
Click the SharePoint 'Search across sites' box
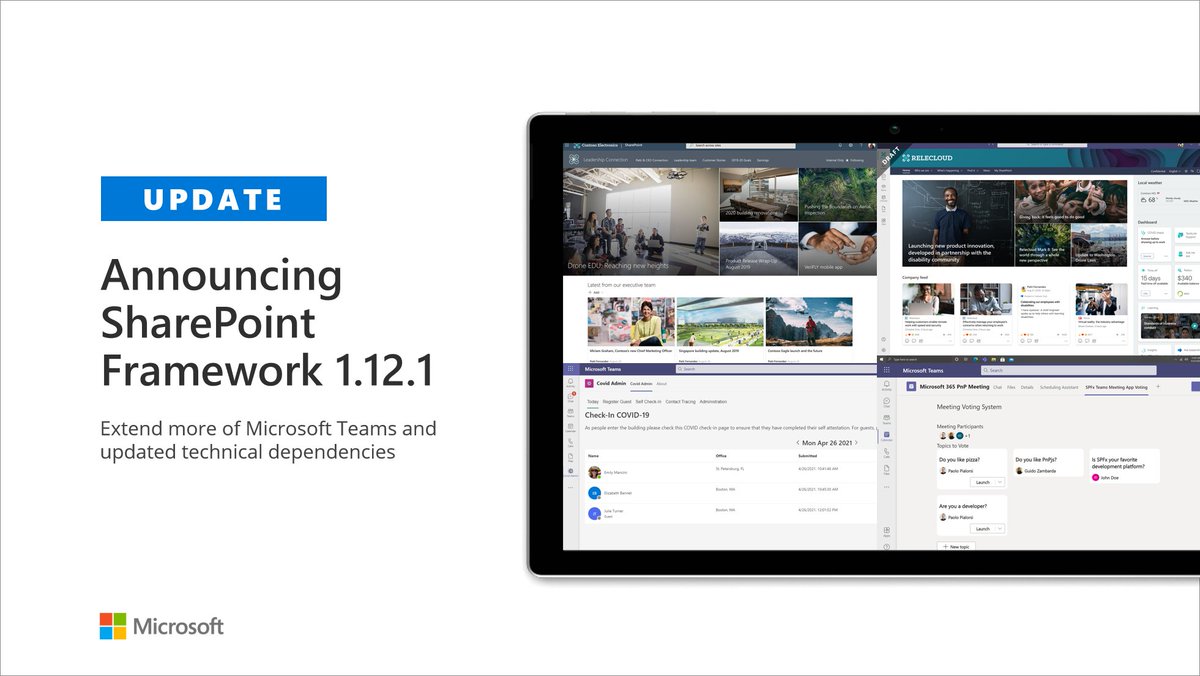coord(739,145)
